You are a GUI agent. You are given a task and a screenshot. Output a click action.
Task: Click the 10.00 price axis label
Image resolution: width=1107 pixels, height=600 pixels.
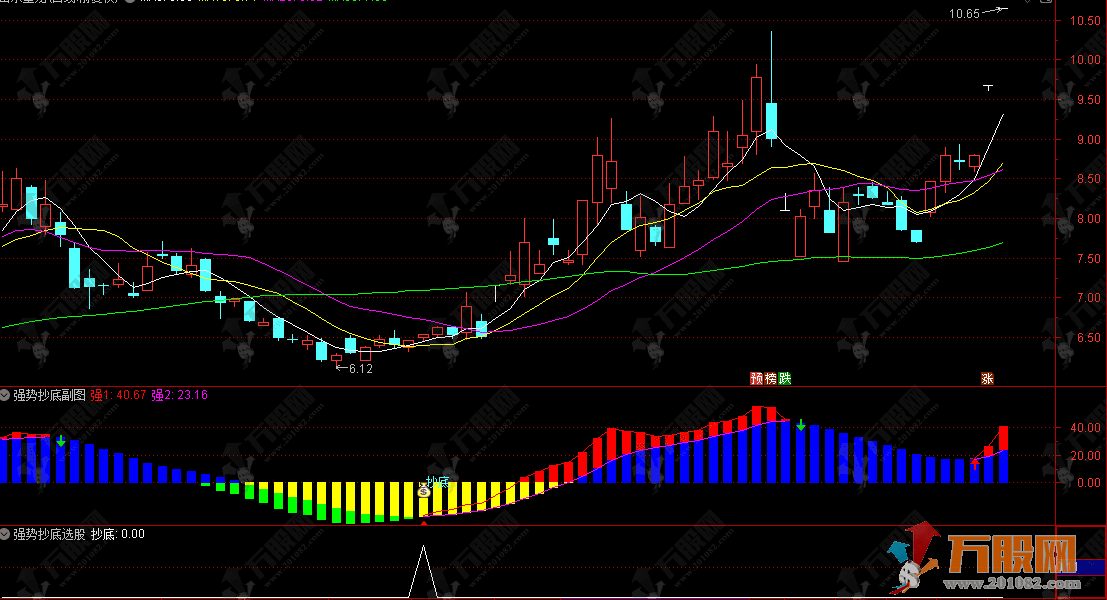tap(1085, 60)
